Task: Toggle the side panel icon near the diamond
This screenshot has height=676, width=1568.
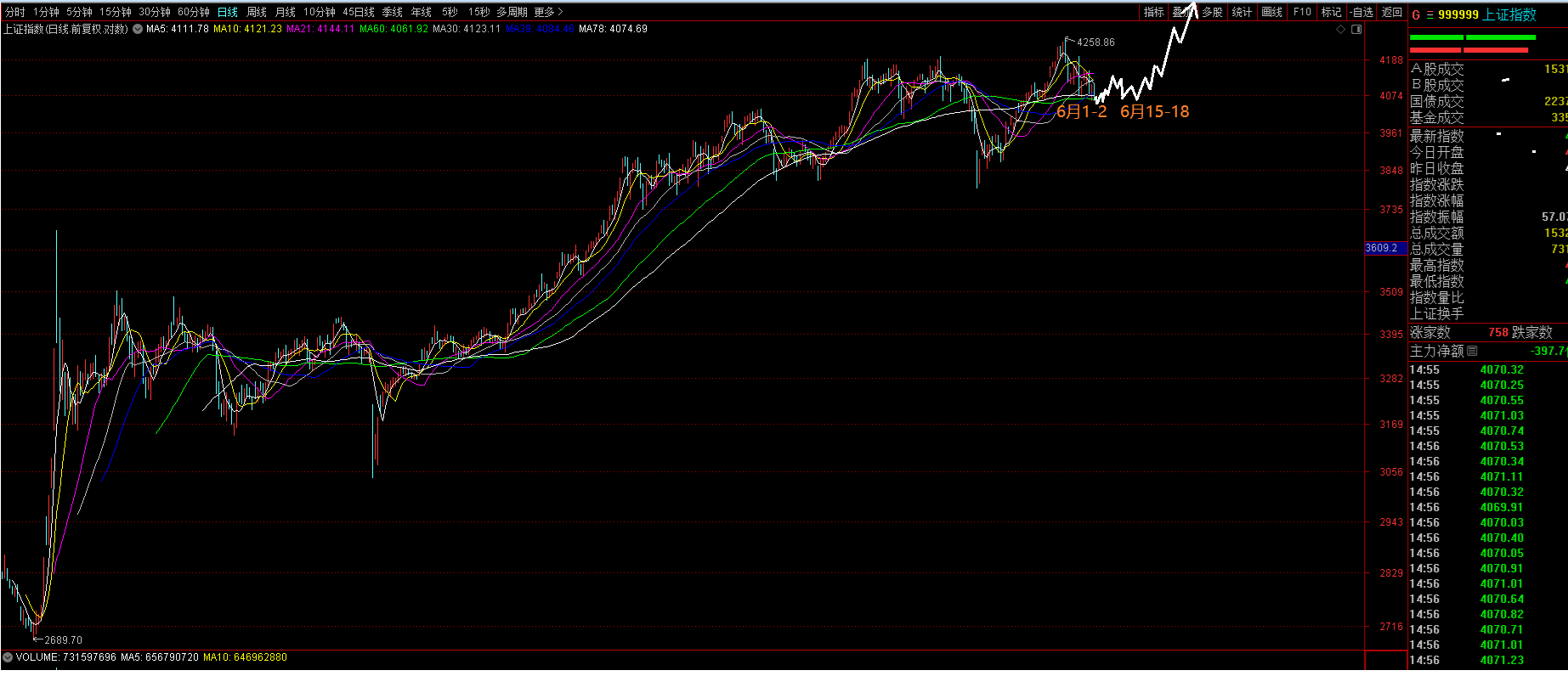Action: tap(1356, 29)
